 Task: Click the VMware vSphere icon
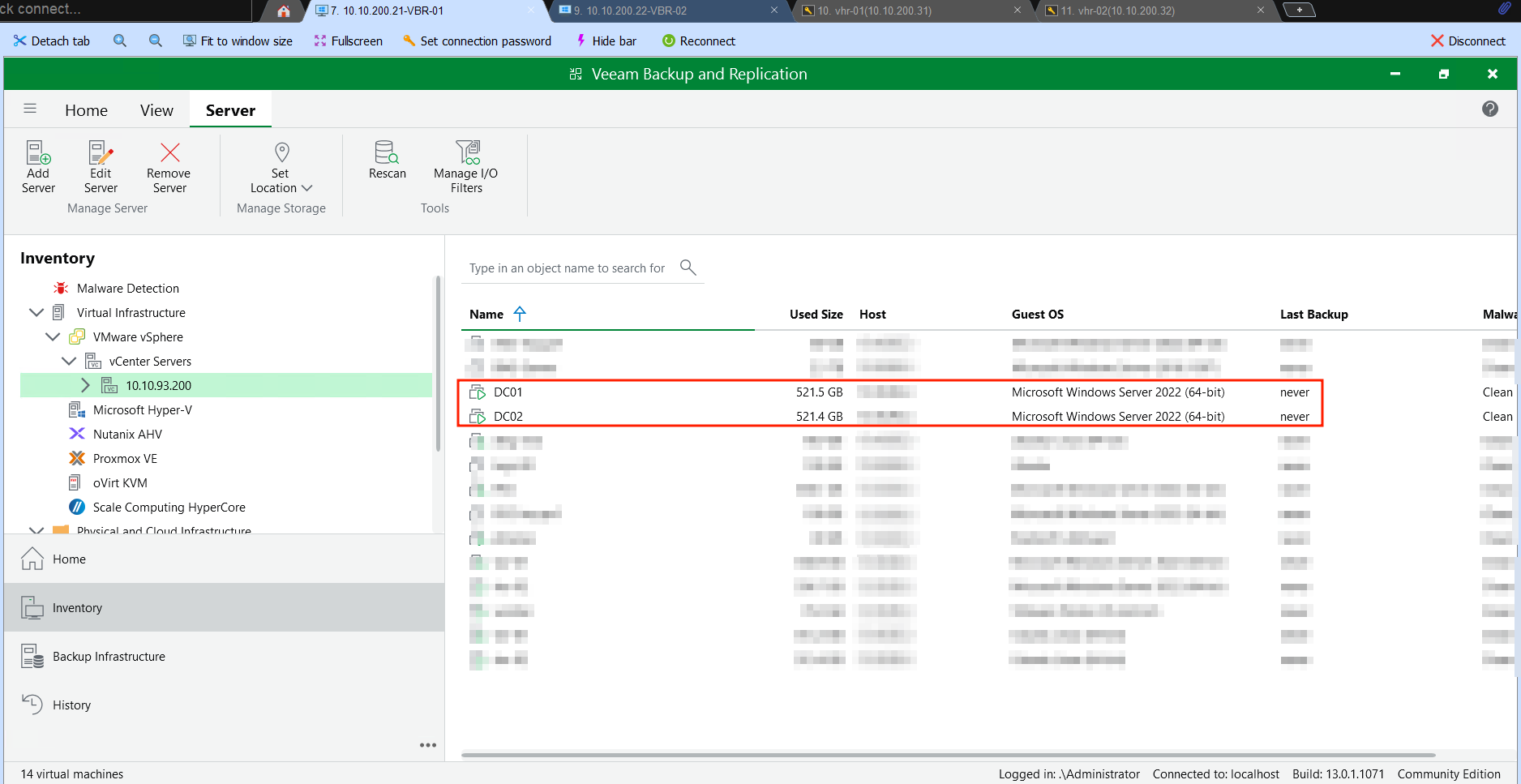point(77,336)
